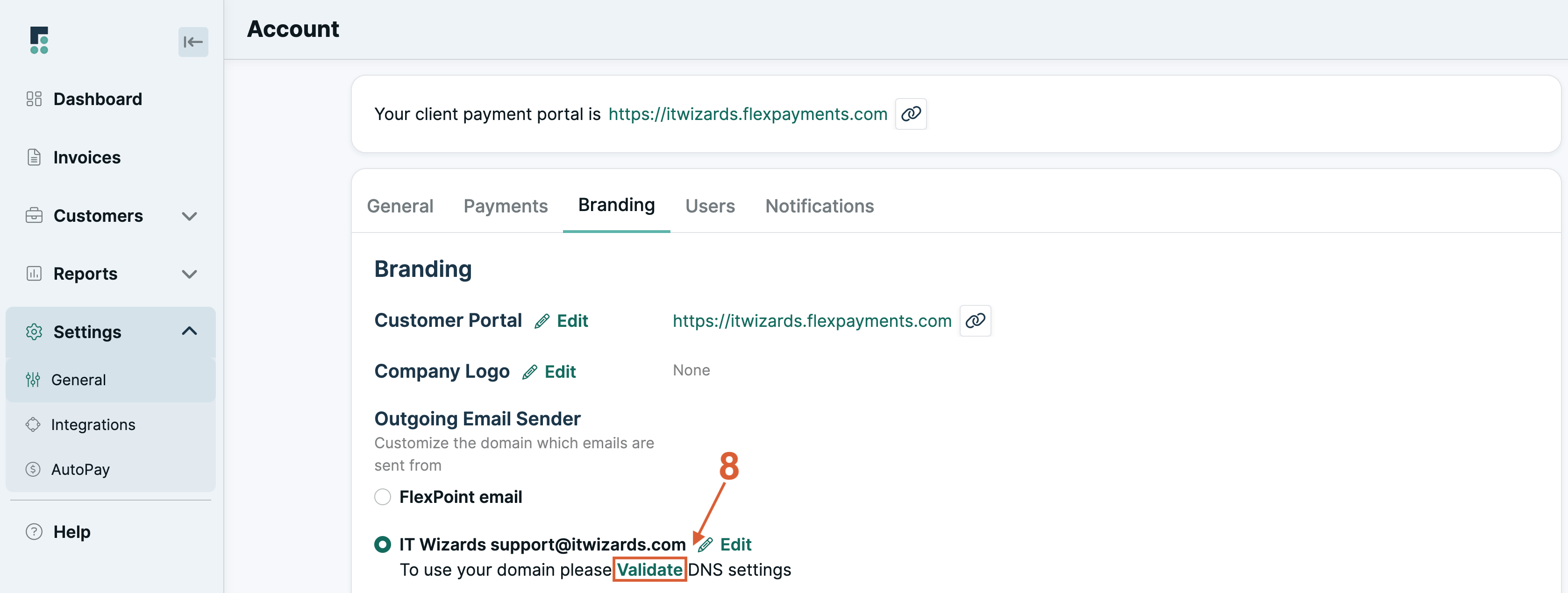Screen dimensions: 1568x593
Task: Open the Invoices section
Action: (87, 157)
